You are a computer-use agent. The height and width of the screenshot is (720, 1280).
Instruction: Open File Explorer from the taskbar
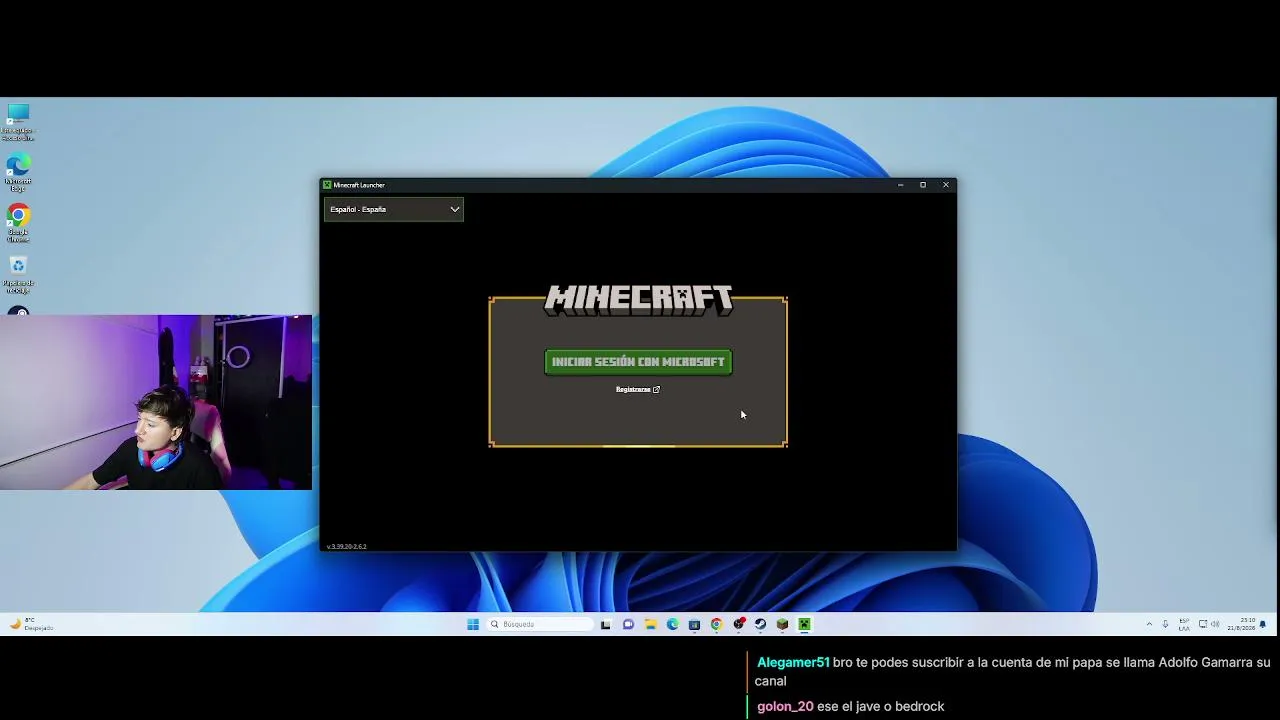[650, 624]
